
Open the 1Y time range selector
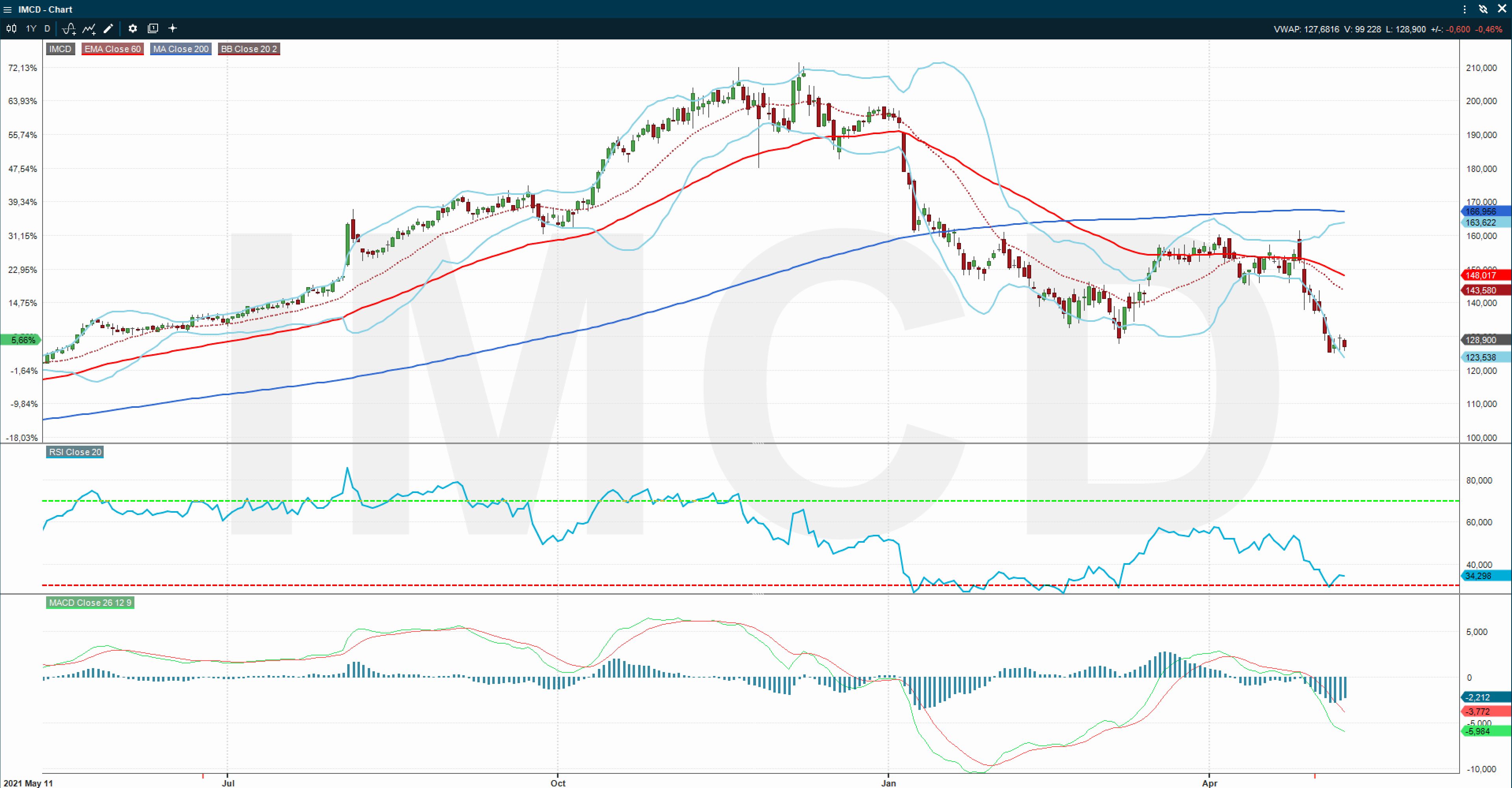31,28
